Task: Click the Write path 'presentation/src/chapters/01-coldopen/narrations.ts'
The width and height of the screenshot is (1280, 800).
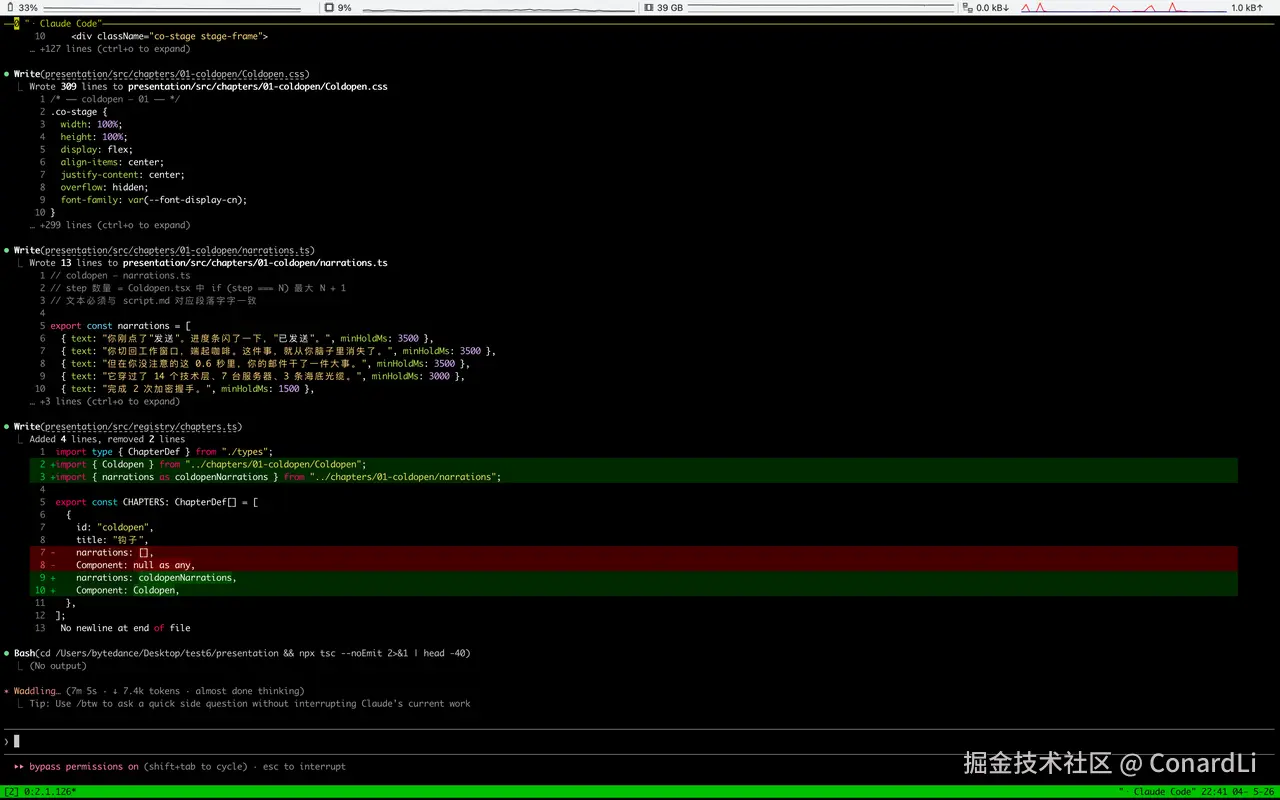Action: (176, 250)
